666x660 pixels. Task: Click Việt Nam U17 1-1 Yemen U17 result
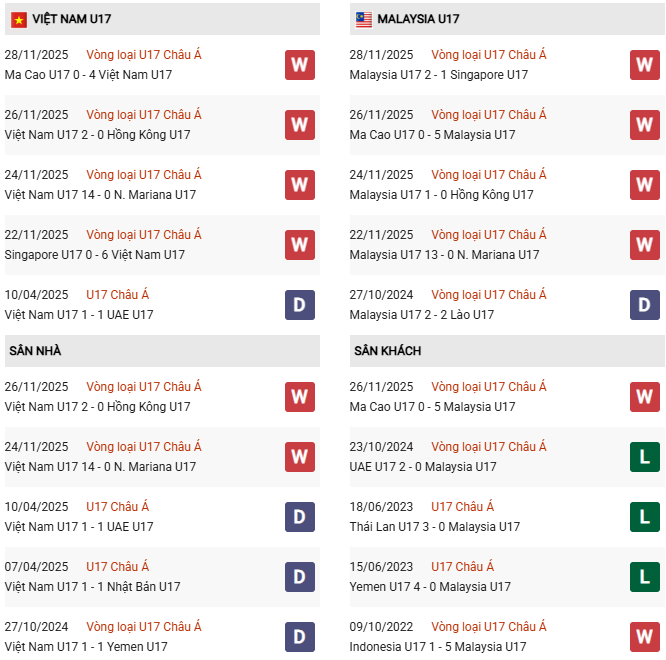[86, 647]
